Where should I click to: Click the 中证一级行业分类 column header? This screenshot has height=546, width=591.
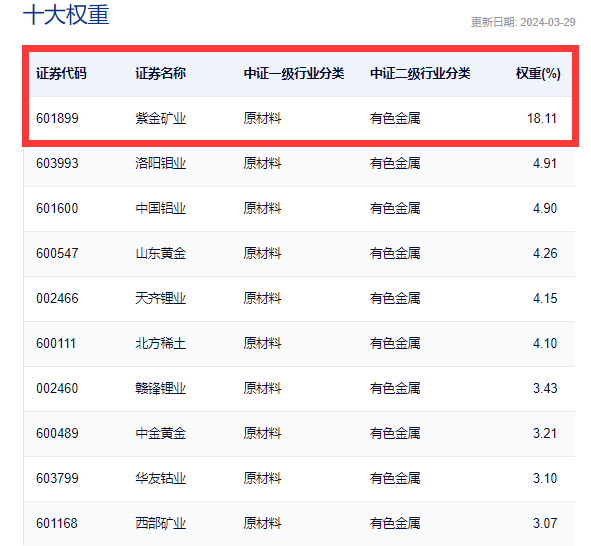point(294,73)
